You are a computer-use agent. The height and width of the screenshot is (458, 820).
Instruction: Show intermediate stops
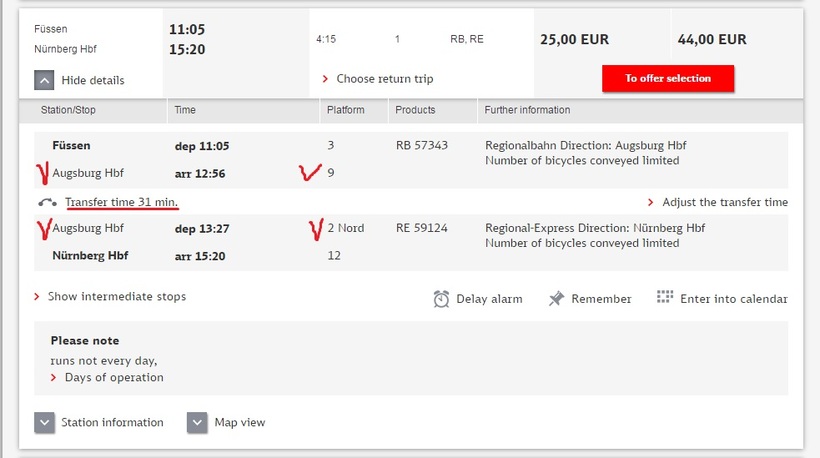pyautogui.click(x=116, y=297)
